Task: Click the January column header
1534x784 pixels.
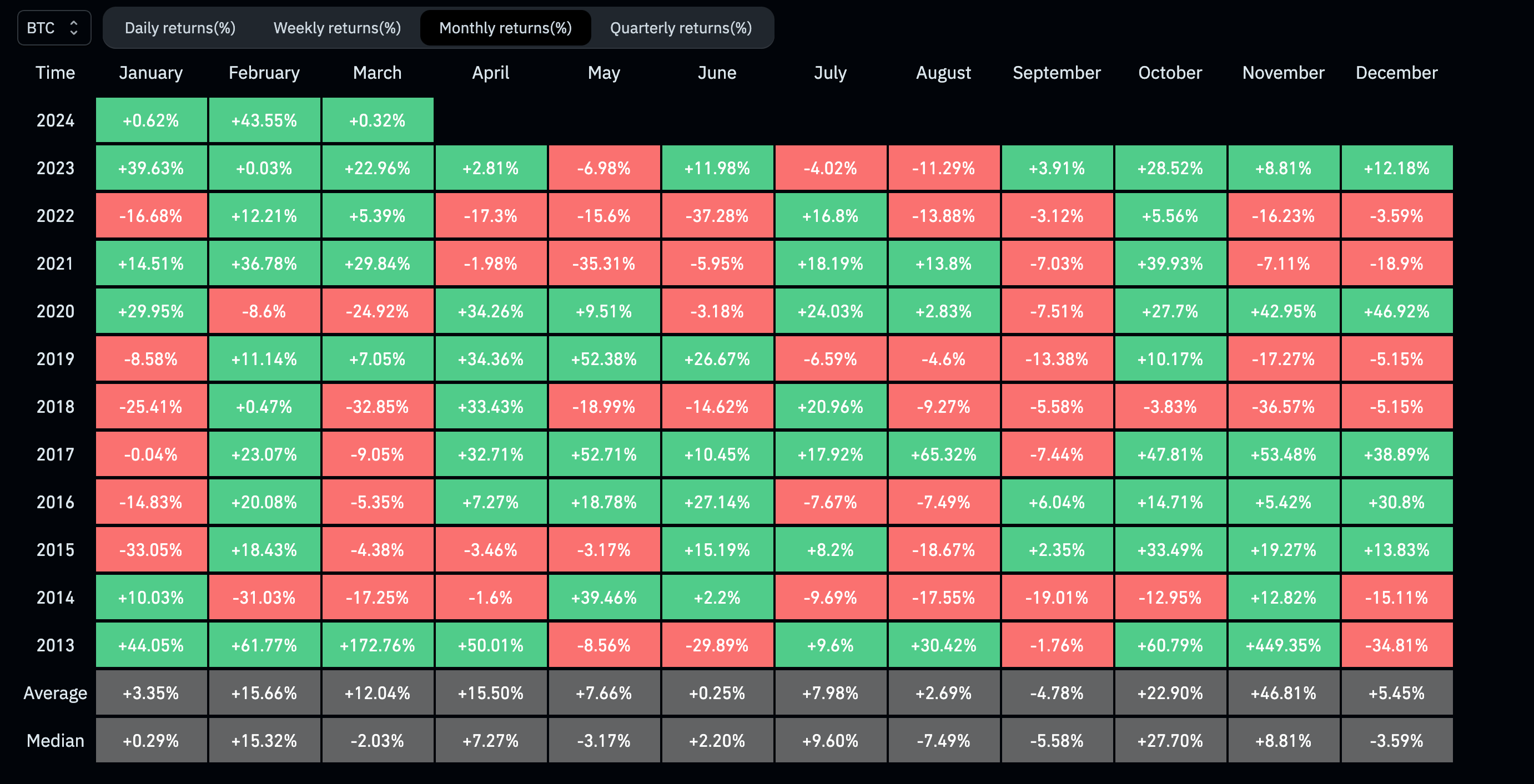Action: 150,73
